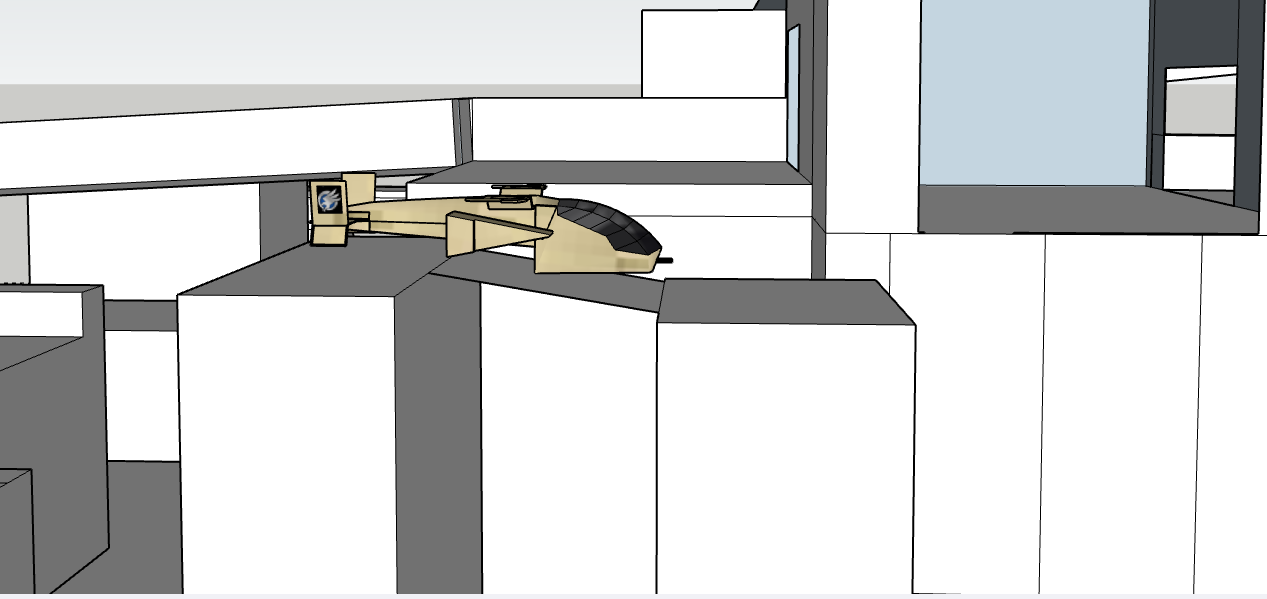1267x599 pixels.
Task: Click the black gun barrel at aircraft nose
Action: point(665,261)
